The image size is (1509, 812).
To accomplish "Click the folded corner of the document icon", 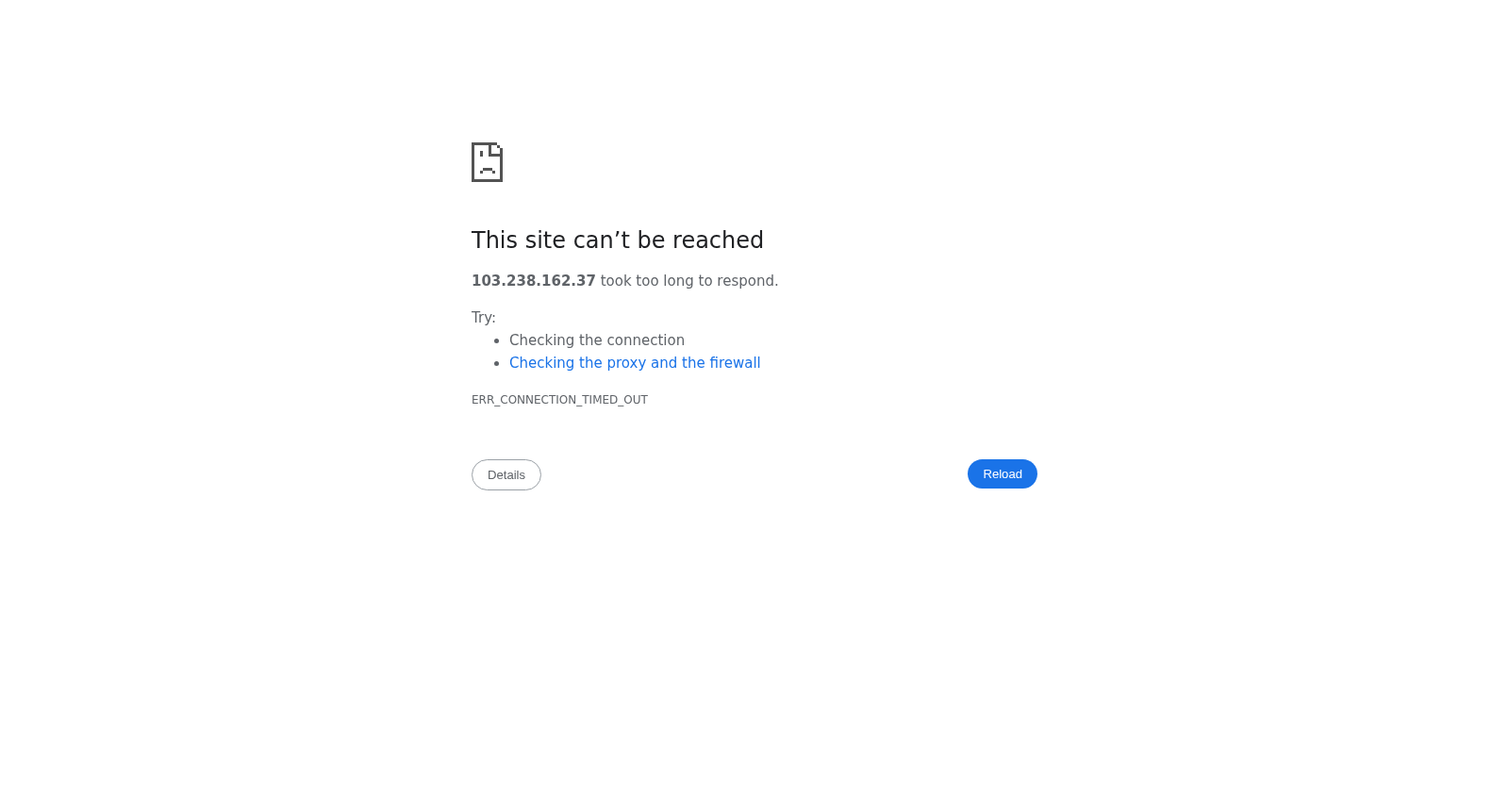I will pyautogui.click(x=496, y=148).
